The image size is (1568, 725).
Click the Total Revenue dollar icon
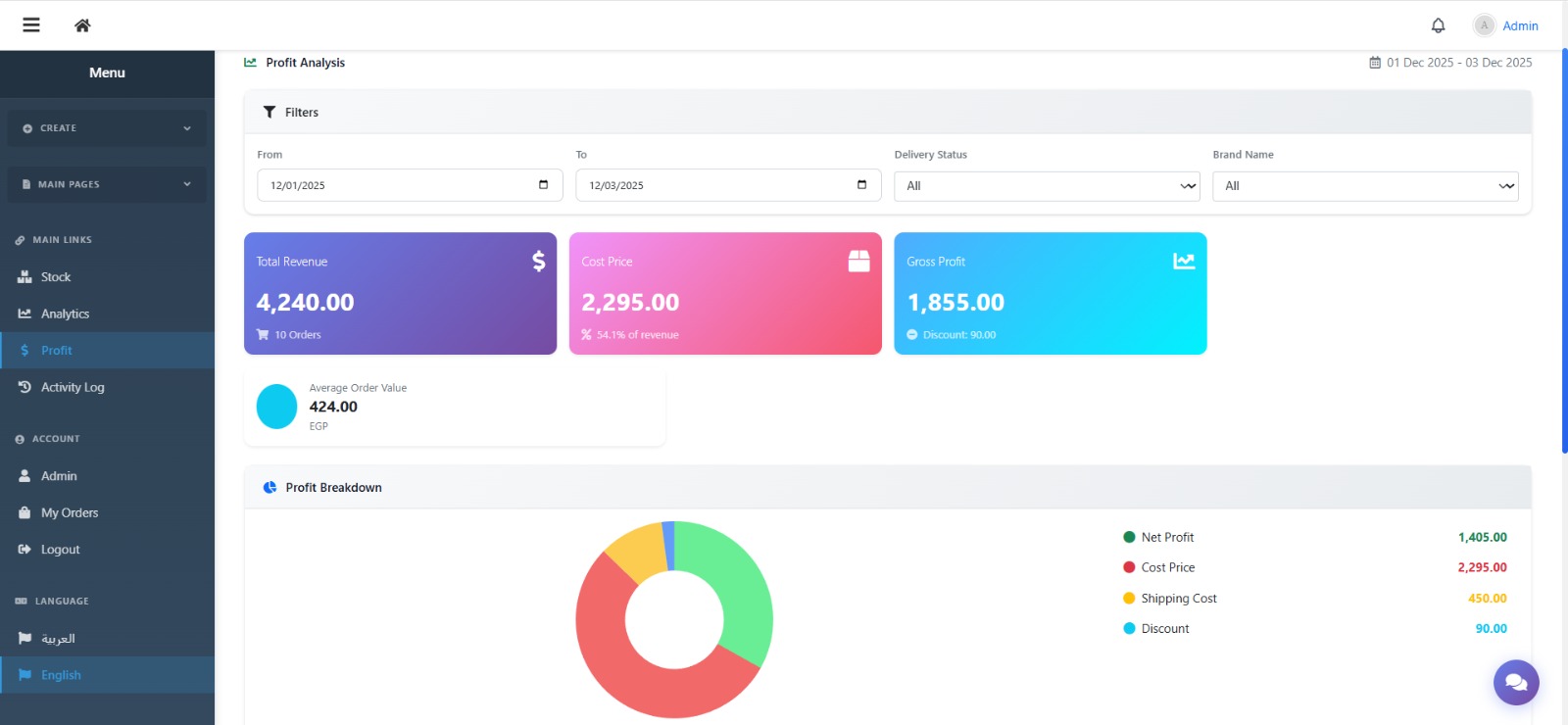click(538, 261)
